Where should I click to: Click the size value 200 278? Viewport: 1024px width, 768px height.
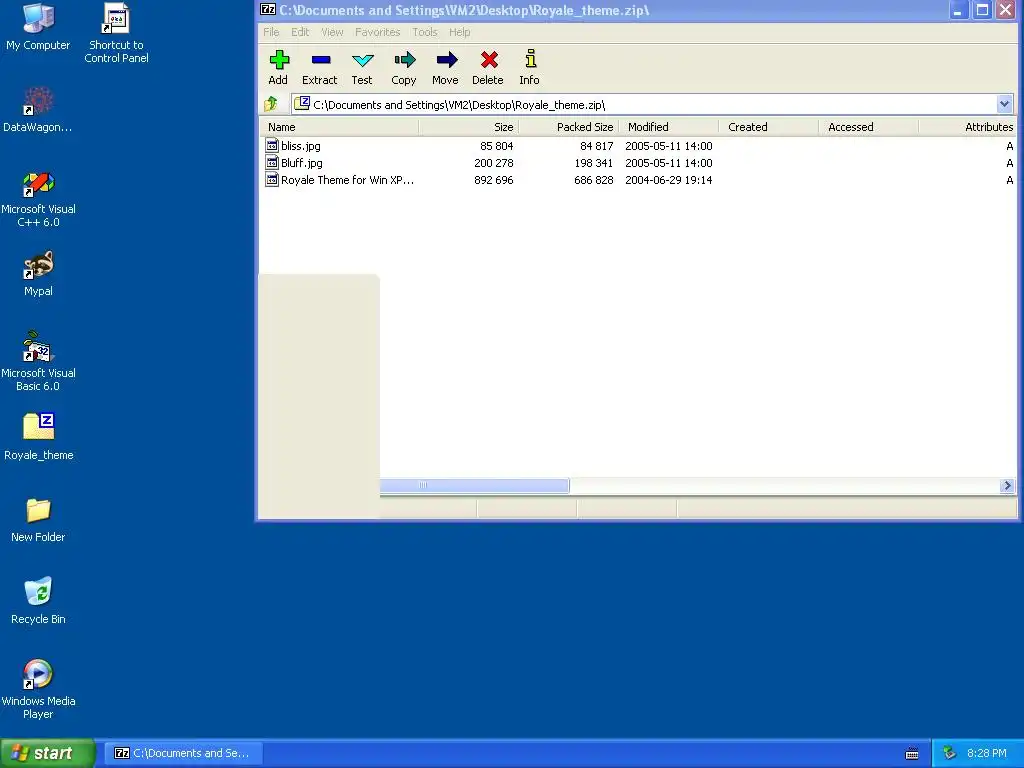(x=494, y=163)
